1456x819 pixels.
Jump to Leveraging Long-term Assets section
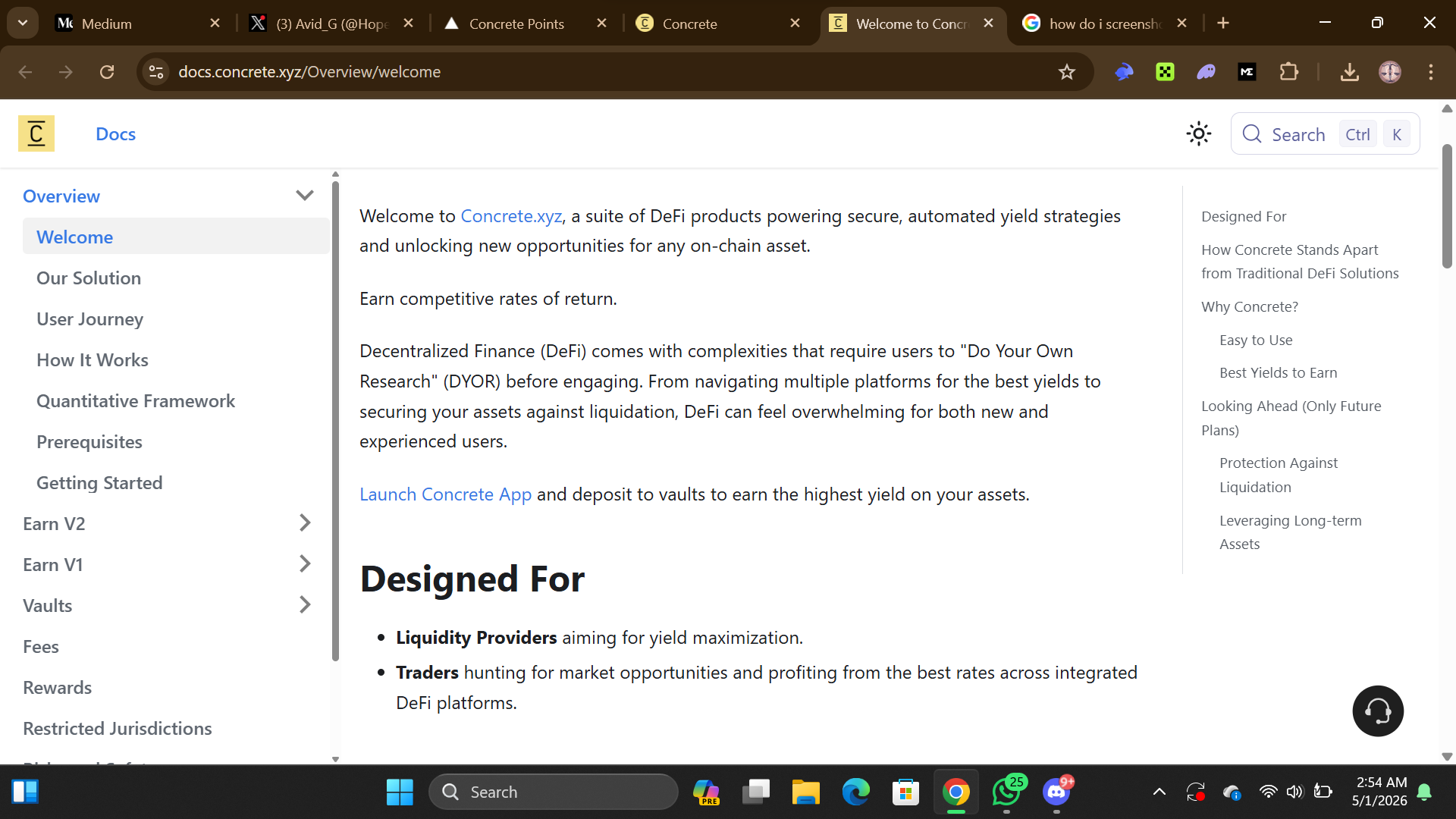point(1291,532)
